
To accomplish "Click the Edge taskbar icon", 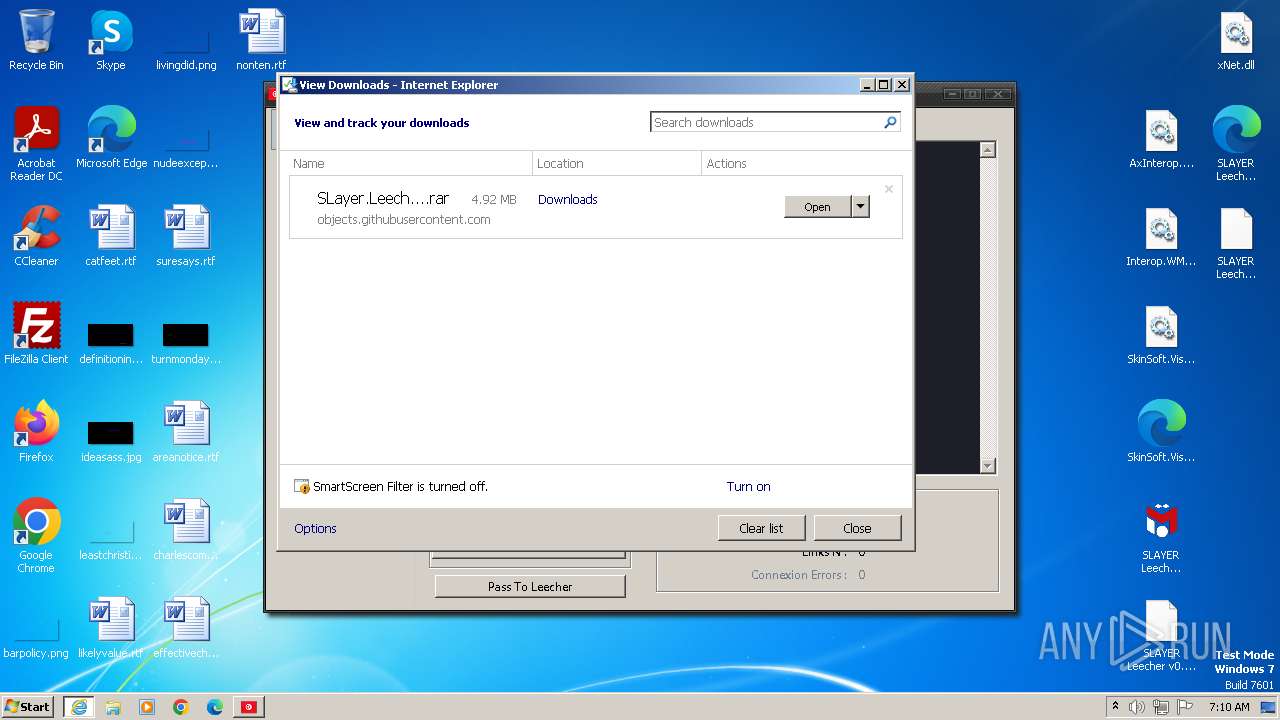I will coord(214,707).
